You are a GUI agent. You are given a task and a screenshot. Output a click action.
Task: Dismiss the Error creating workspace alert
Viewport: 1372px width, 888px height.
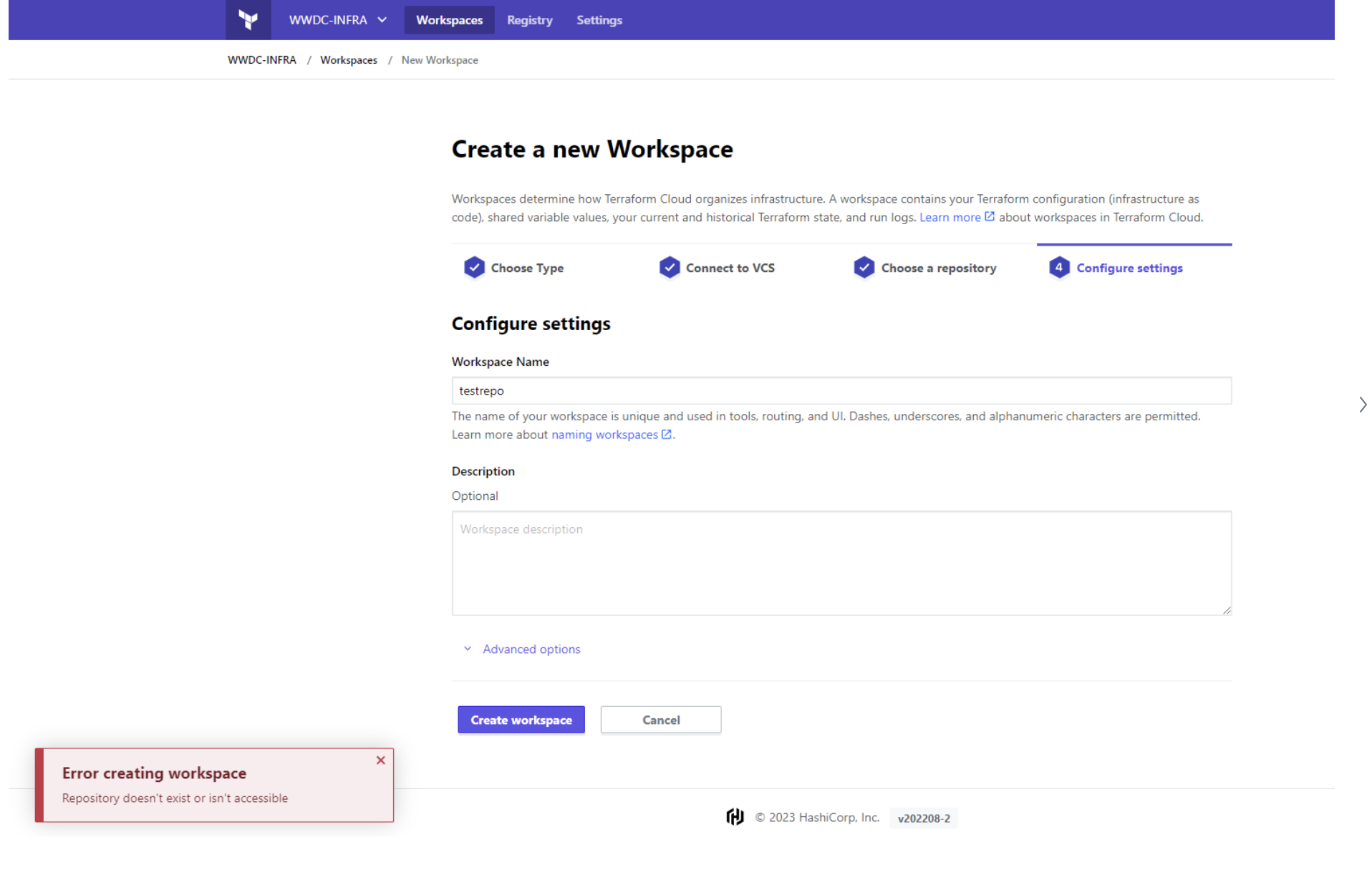click(381, 761)
